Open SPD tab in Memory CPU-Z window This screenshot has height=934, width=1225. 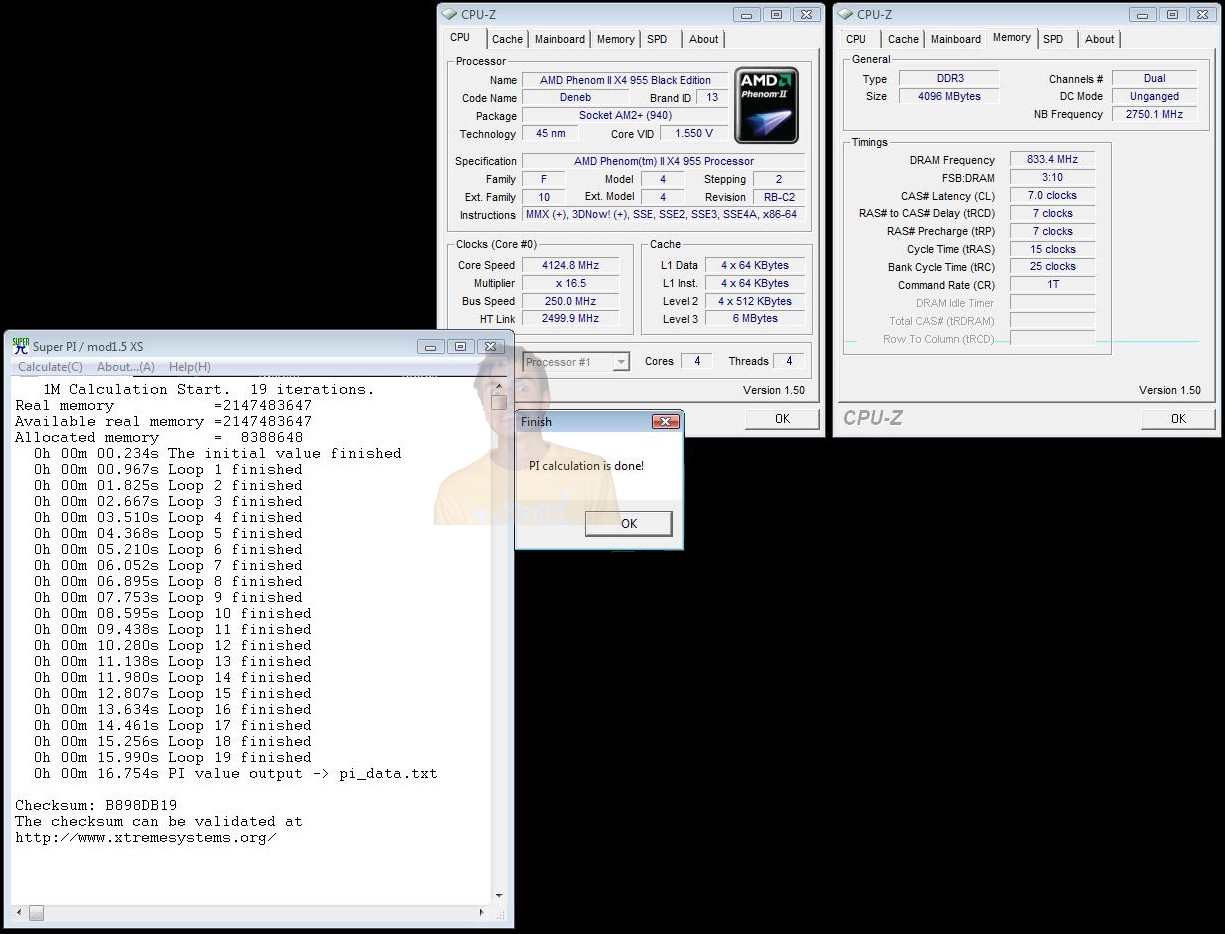coord(1053,39)
